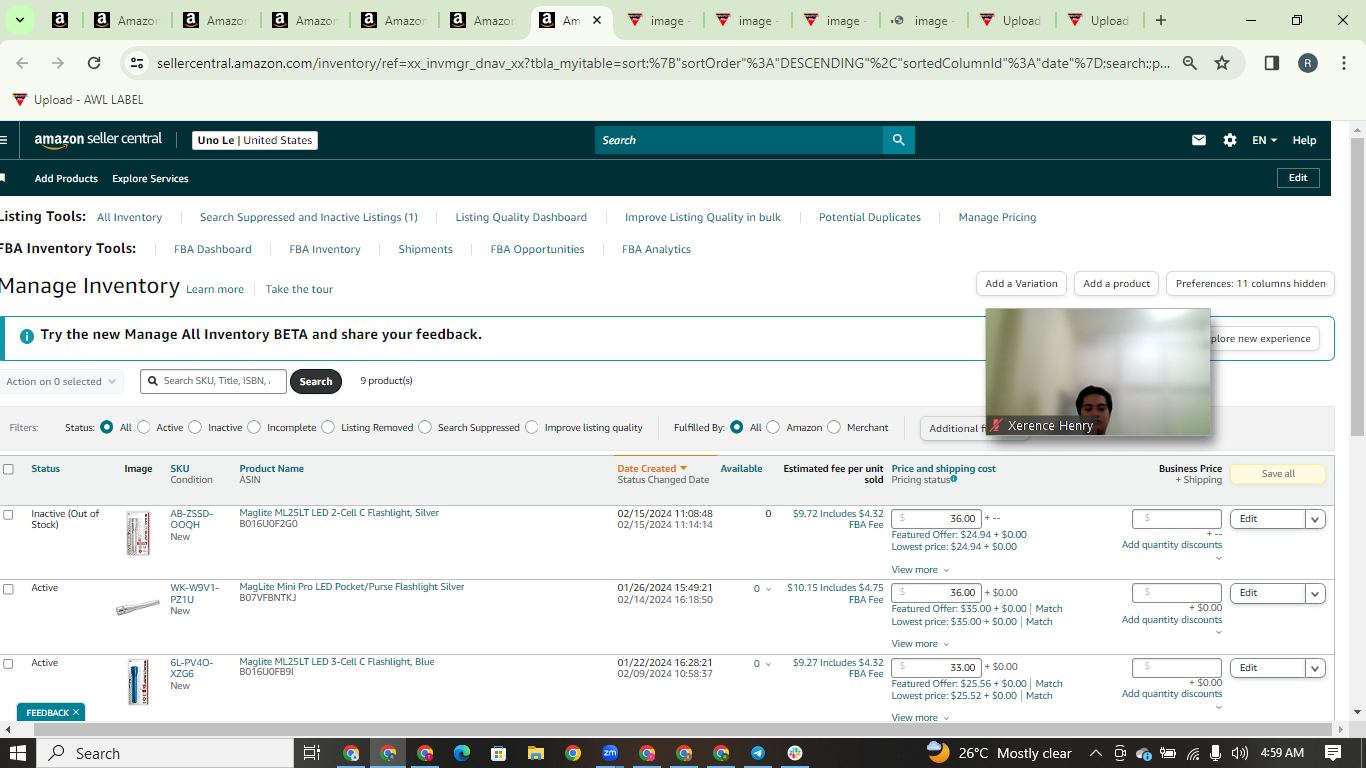Select the Incomplete status filter radio
The width and height of the screenshot is (1366, 768).
254,427
